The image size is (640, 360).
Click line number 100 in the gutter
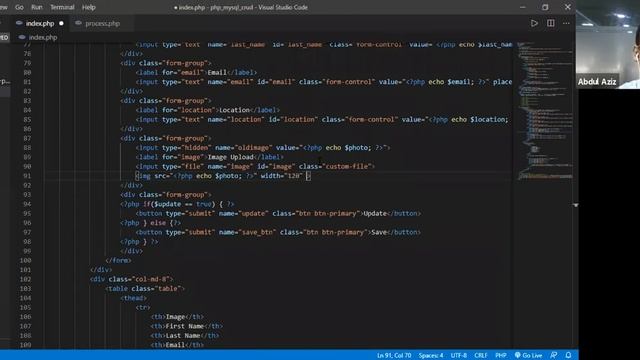pos(25,260)
